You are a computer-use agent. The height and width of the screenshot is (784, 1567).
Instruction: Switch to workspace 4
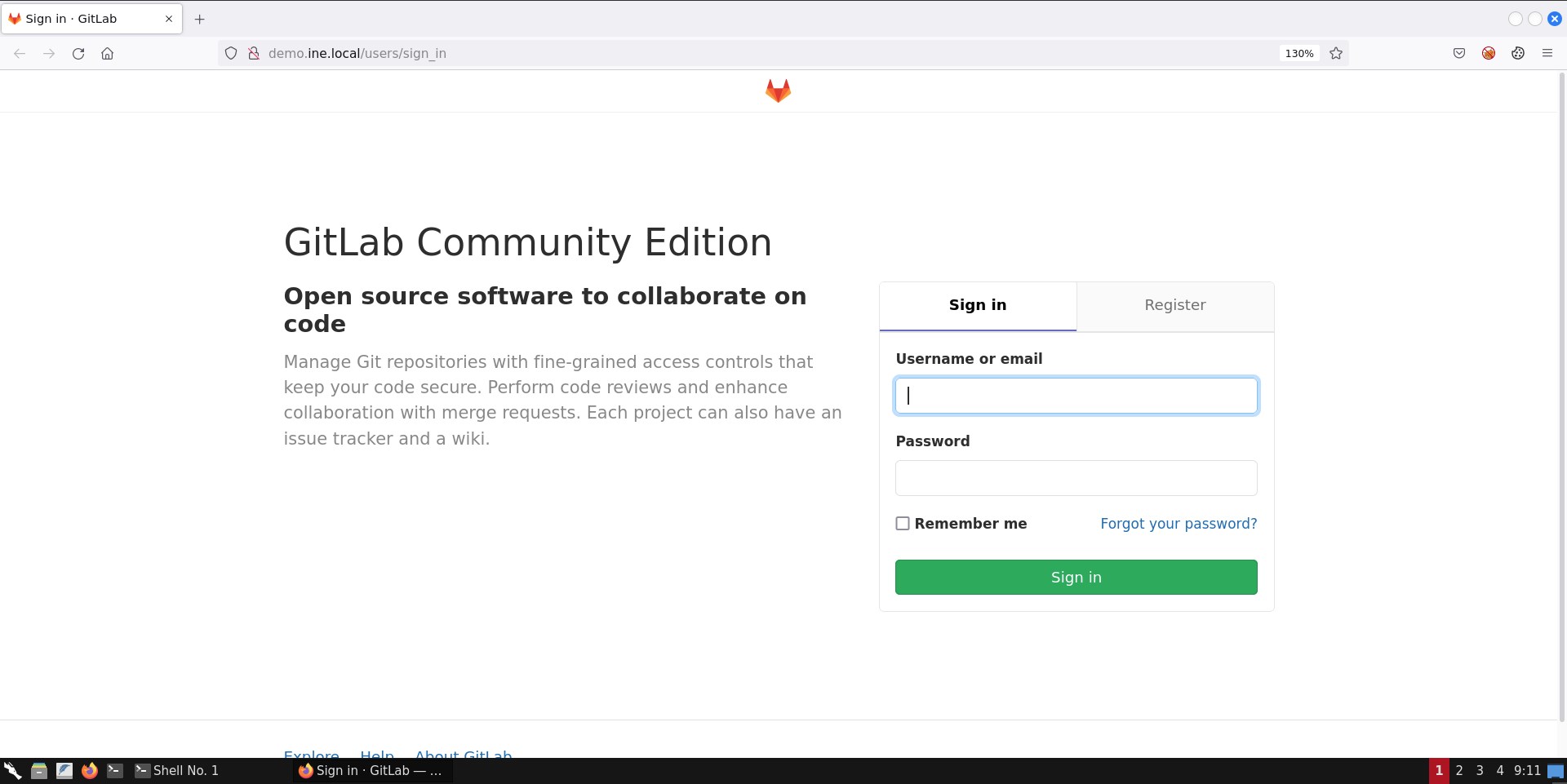coord(1500,771)
